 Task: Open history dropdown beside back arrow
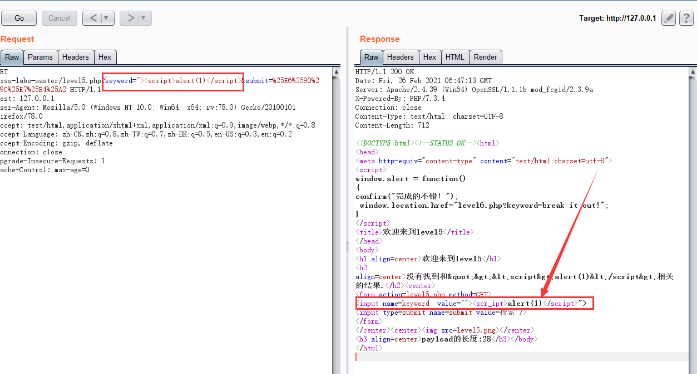(x=107, y=18)
